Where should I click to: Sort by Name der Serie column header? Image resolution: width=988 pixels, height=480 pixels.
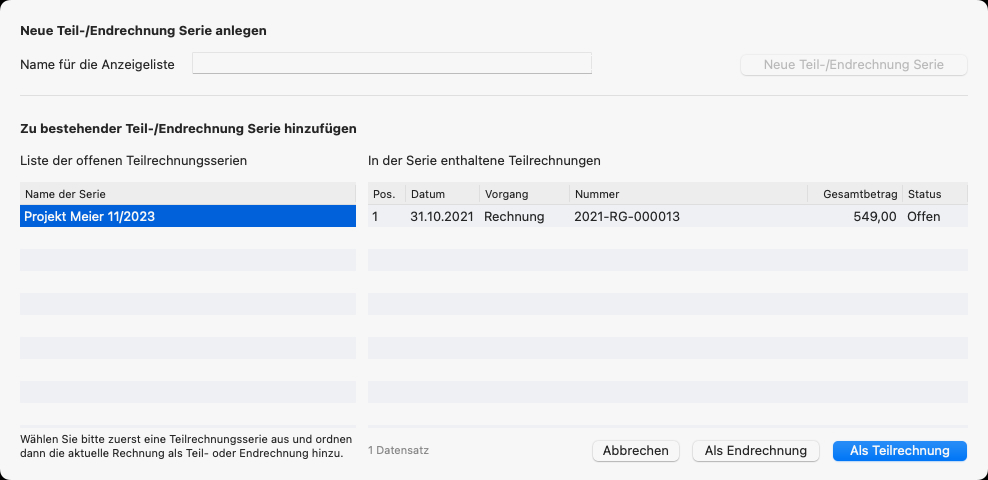(188, 194)
